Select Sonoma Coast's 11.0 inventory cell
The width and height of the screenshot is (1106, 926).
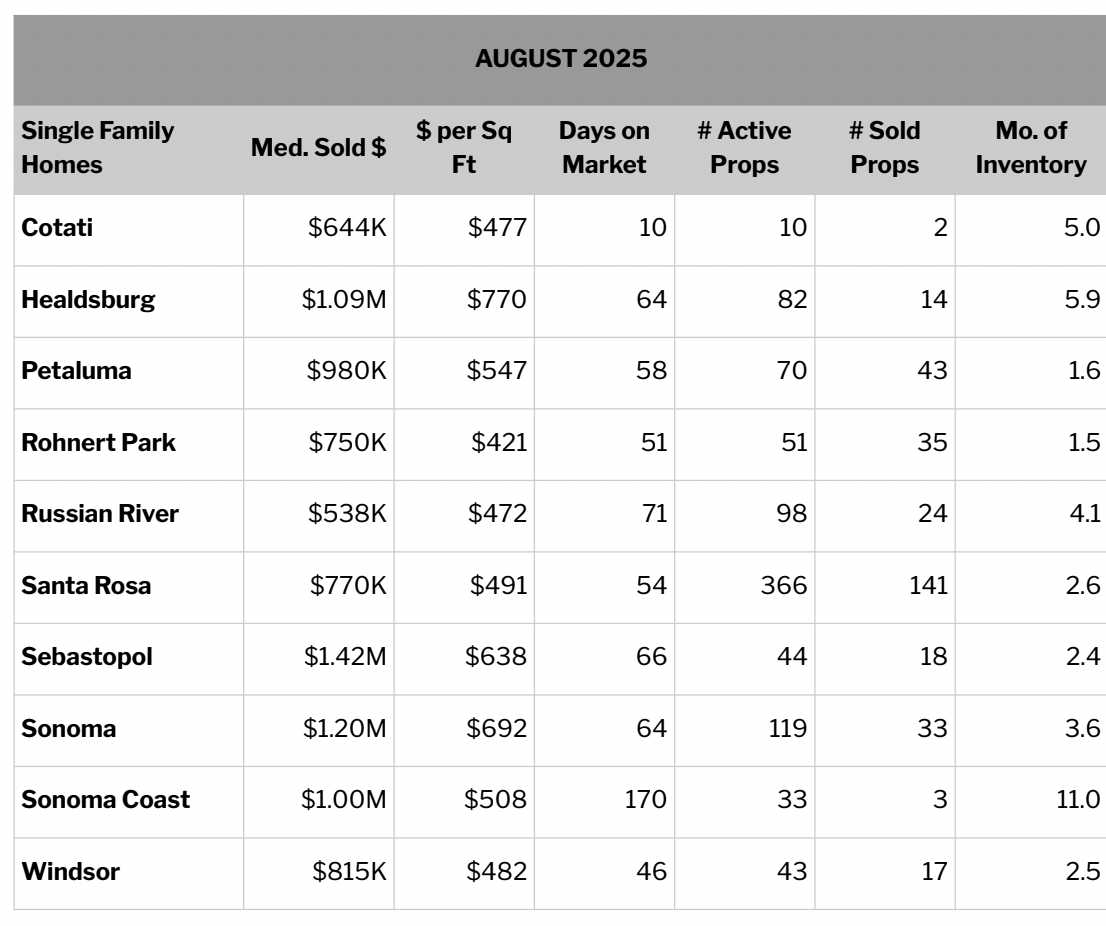pos(1064,800)
